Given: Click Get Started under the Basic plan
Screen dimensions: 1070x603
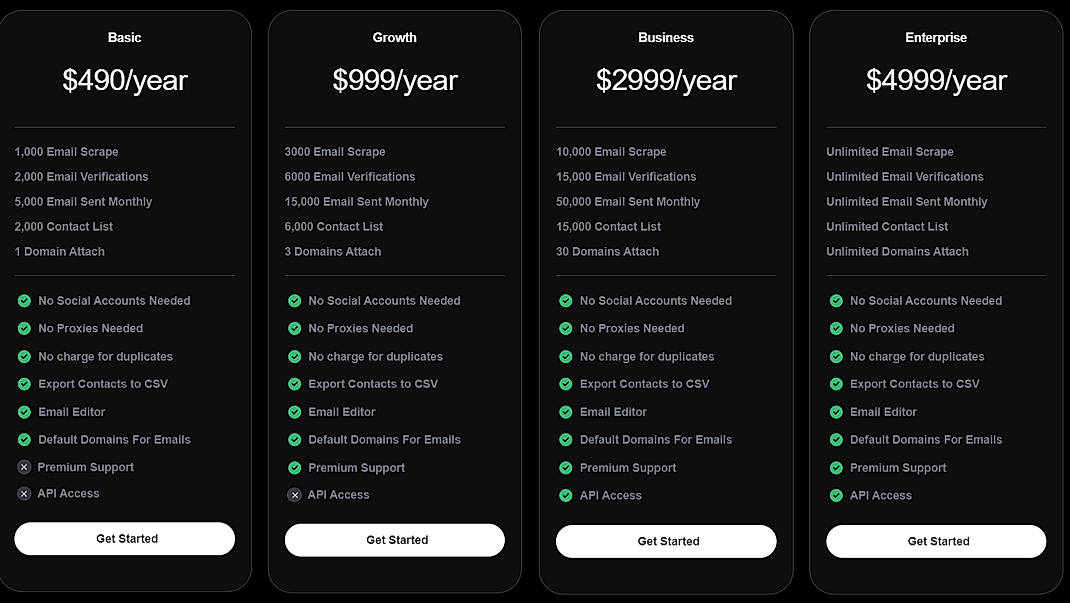Looking at the screenshot, I should (124, 538).
